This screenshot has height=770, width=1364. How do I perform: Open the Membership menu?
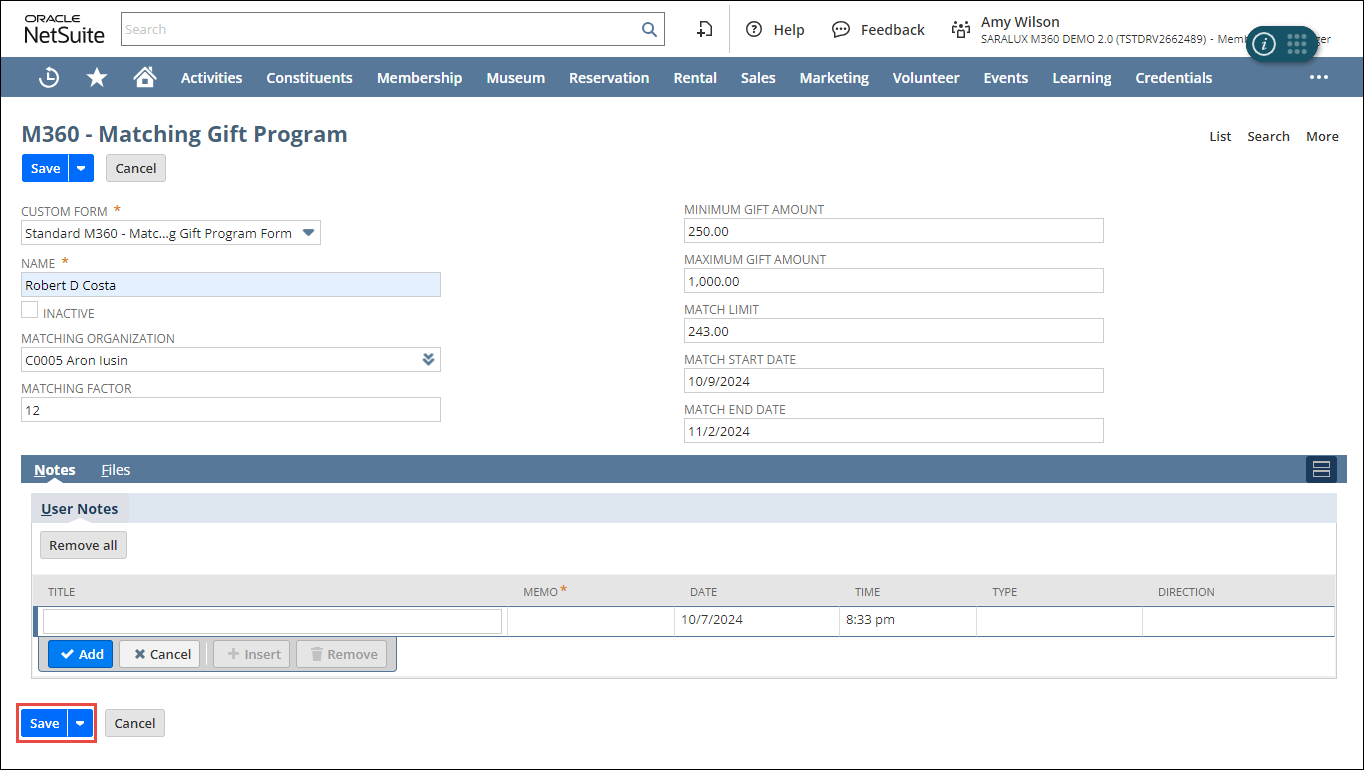[419, 78]
